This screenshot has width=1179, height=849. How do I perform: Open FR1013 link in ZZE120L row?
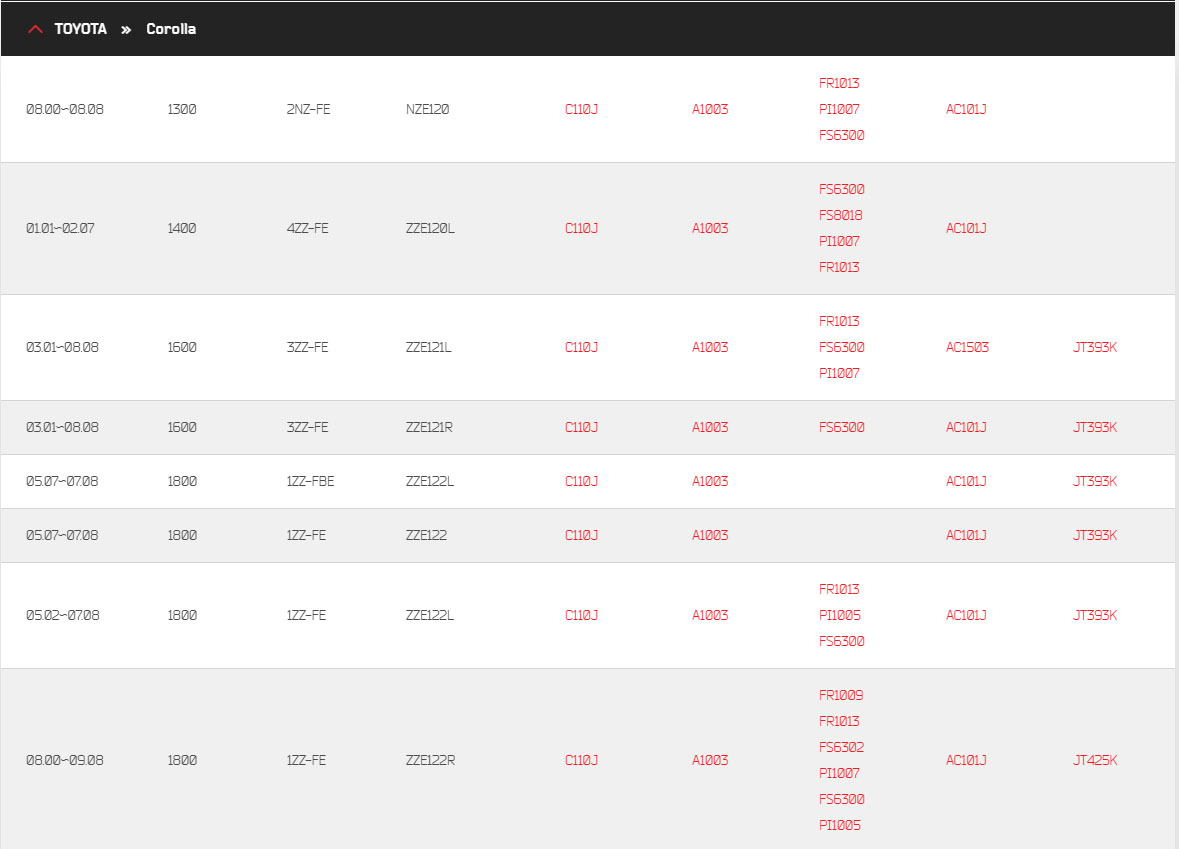click(839, 268)
